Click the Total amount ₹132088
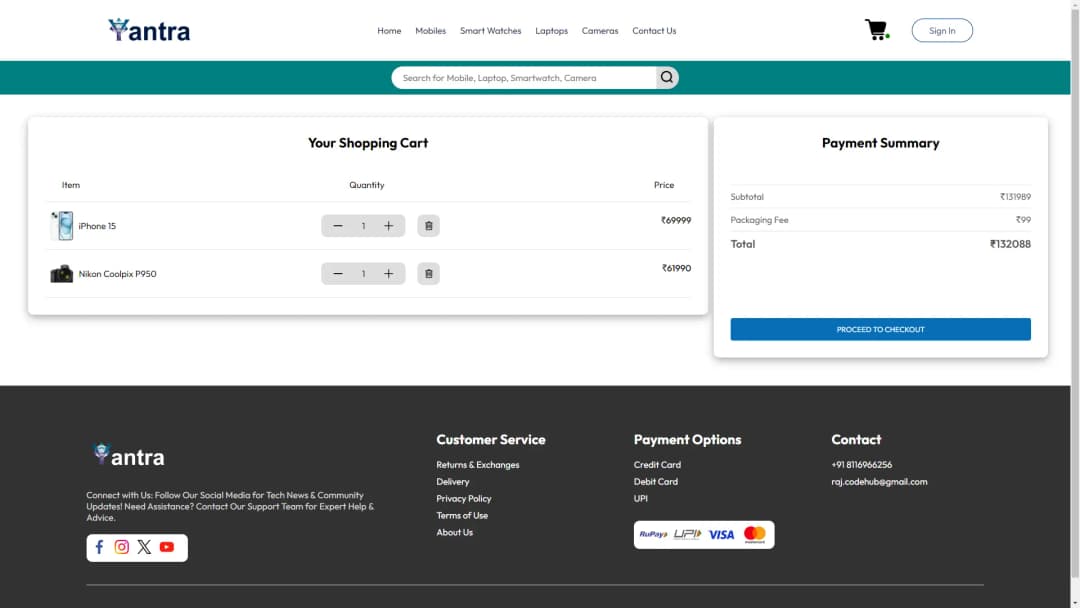1080x608 pixels. tap(1010, 244)
